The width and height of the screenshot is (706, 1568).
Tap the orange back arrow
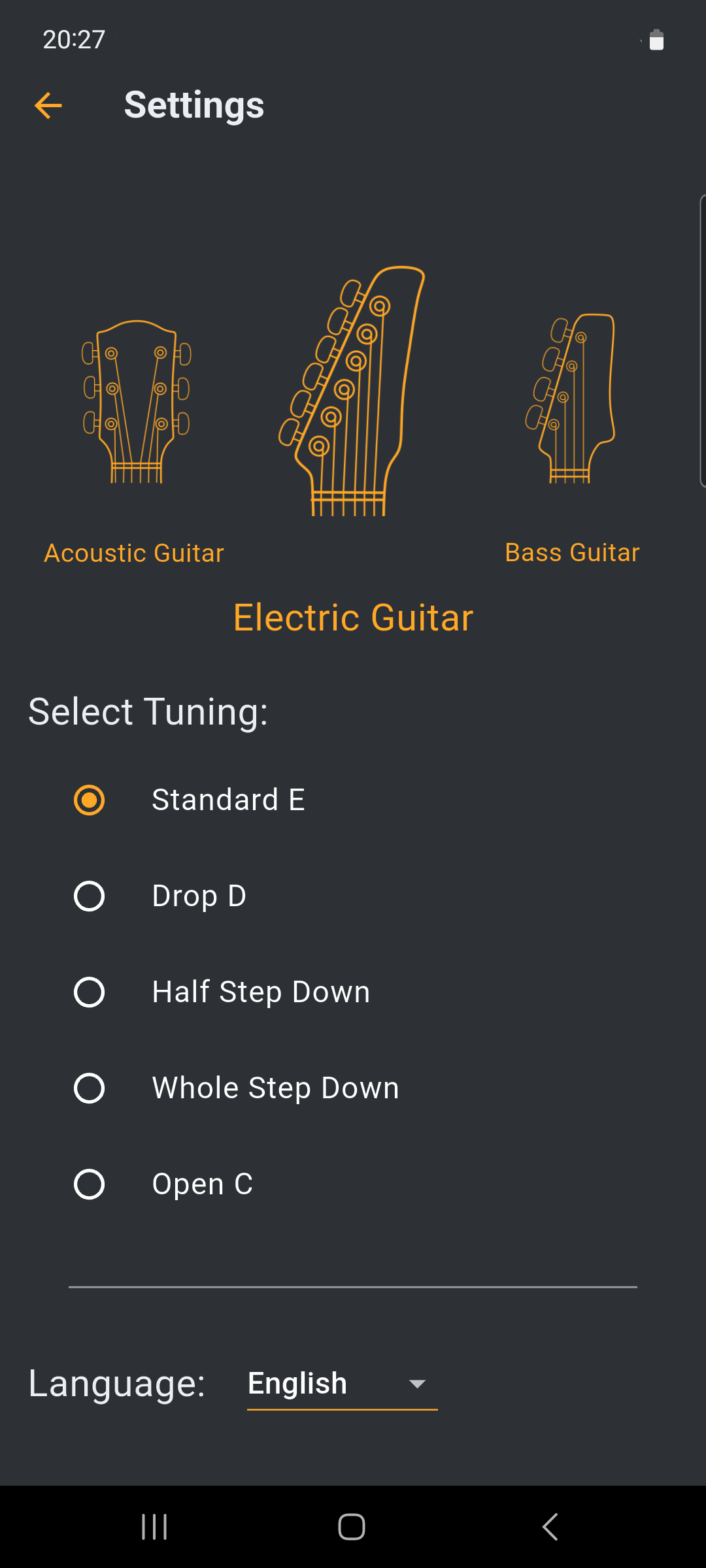pos(48,105)
